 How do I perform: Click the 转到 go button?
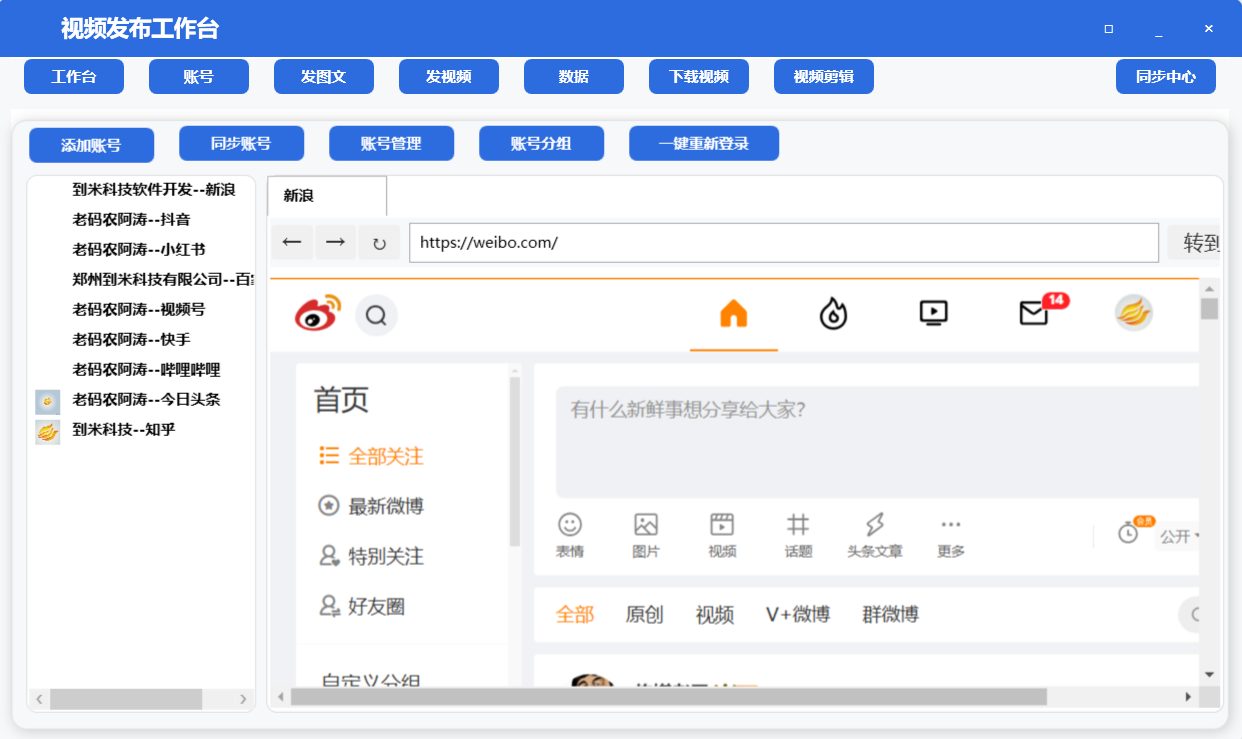(x=1194, y=242)
